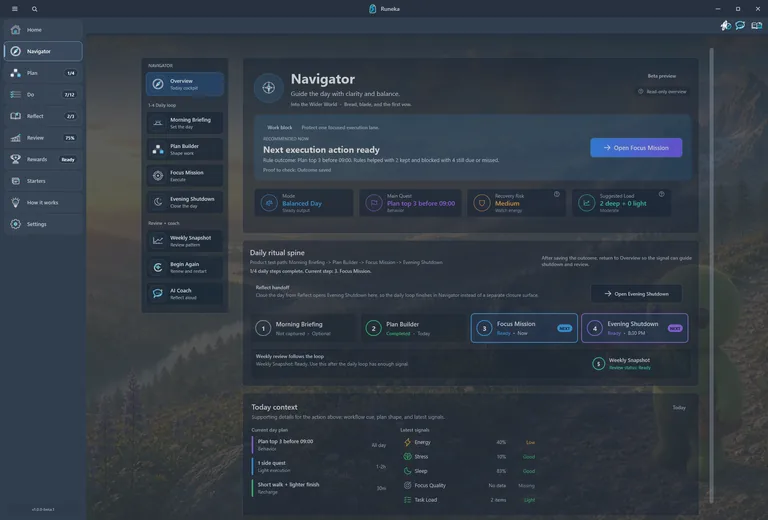Open the chat bubble icon at top right
The height and width of the screenshot is (520, 768).
click(x=740, y=25)
